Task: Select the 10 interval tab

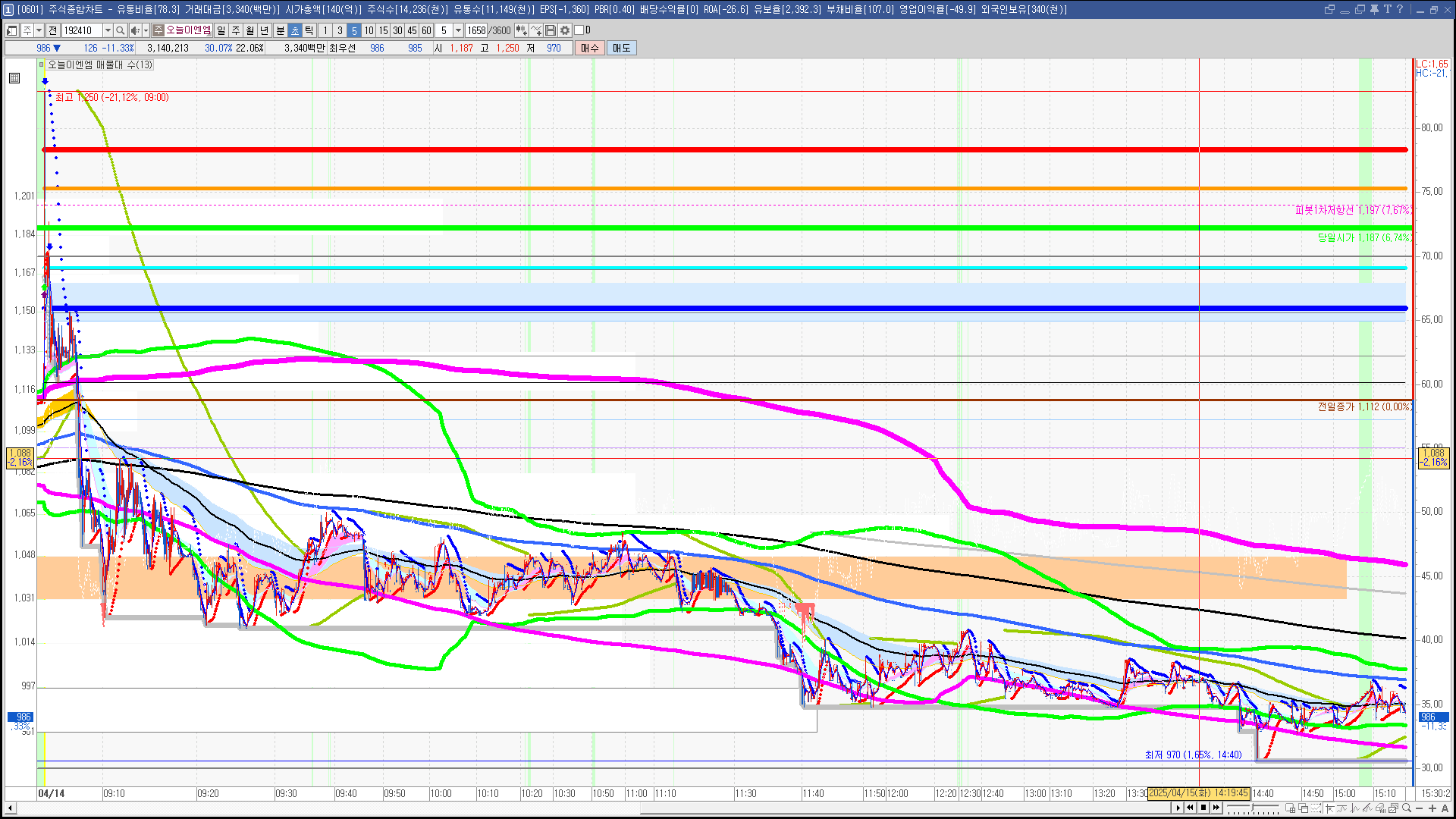Action: [369, 30]
